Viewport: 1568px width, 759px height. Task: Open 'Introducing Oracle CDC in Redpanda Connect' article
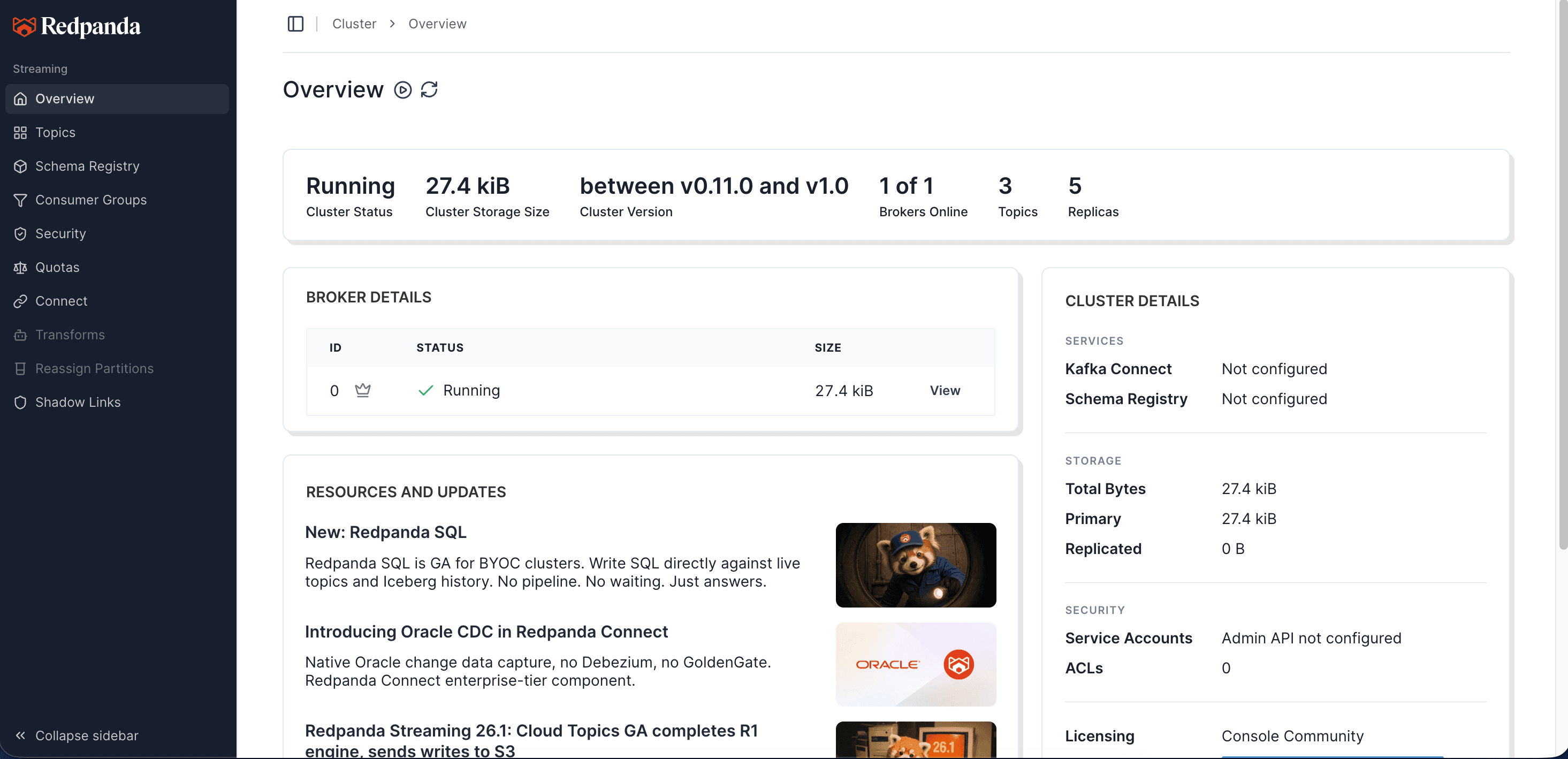[486, 632]
